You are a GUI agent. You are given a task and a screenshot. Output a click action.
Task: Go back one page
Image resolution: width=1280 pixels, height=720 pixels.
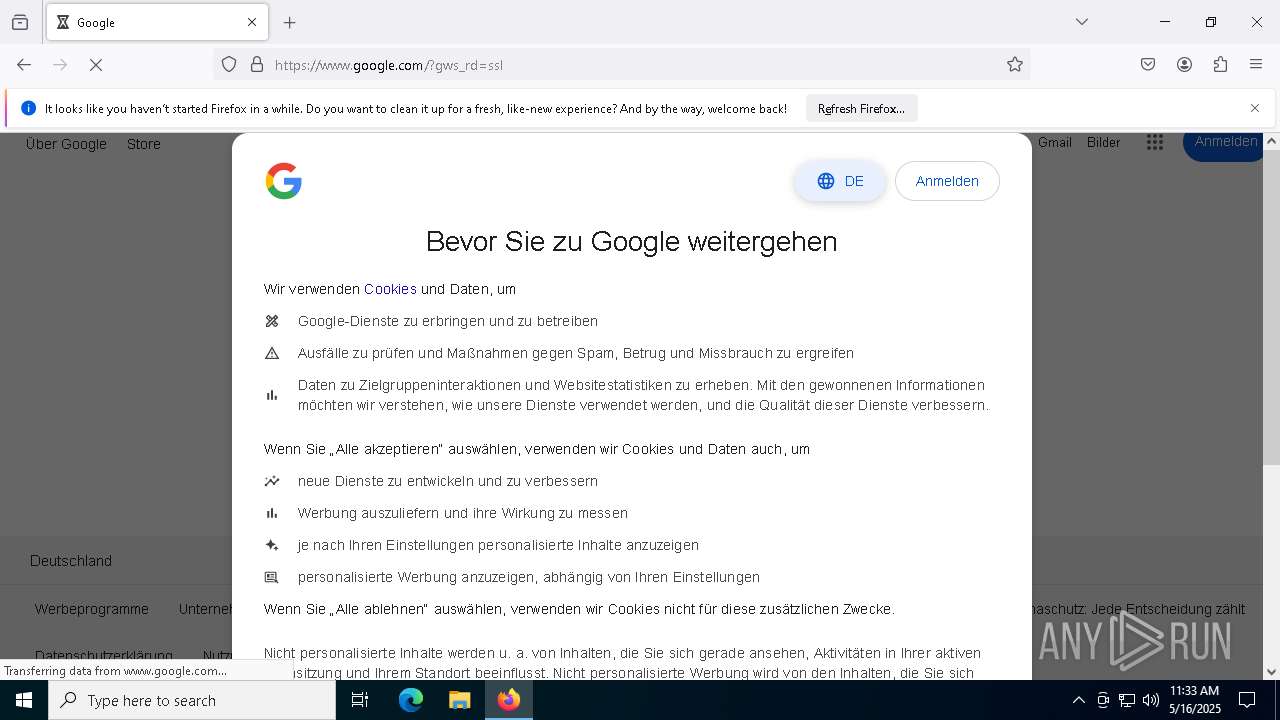coord(24,65)
